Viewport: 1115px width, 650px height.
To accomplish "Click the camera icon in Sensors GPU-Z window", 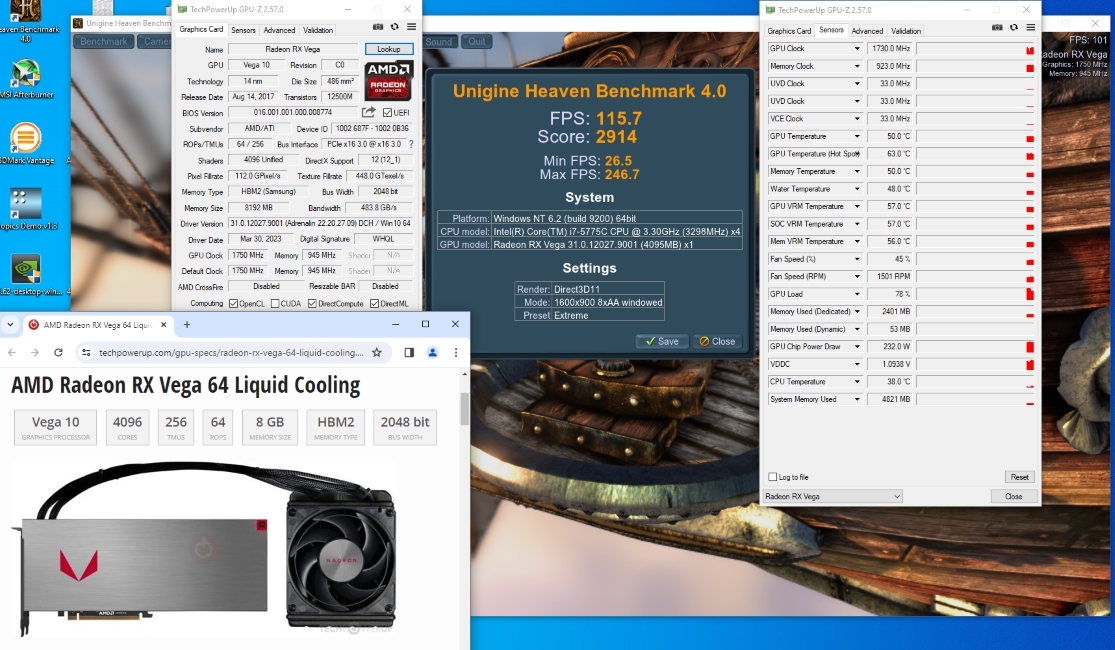I will (997, 28).
